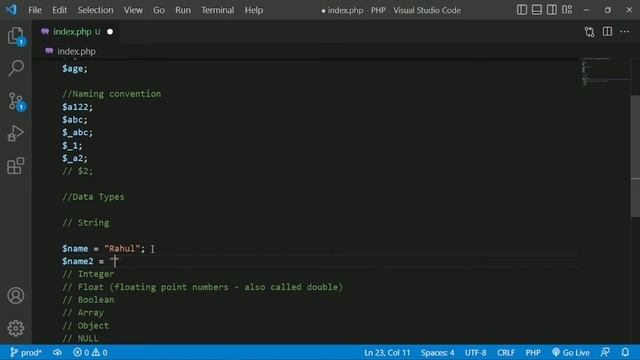
Task: Open the Source Control view
Action: pyautogui.click(x=16, y=101)
